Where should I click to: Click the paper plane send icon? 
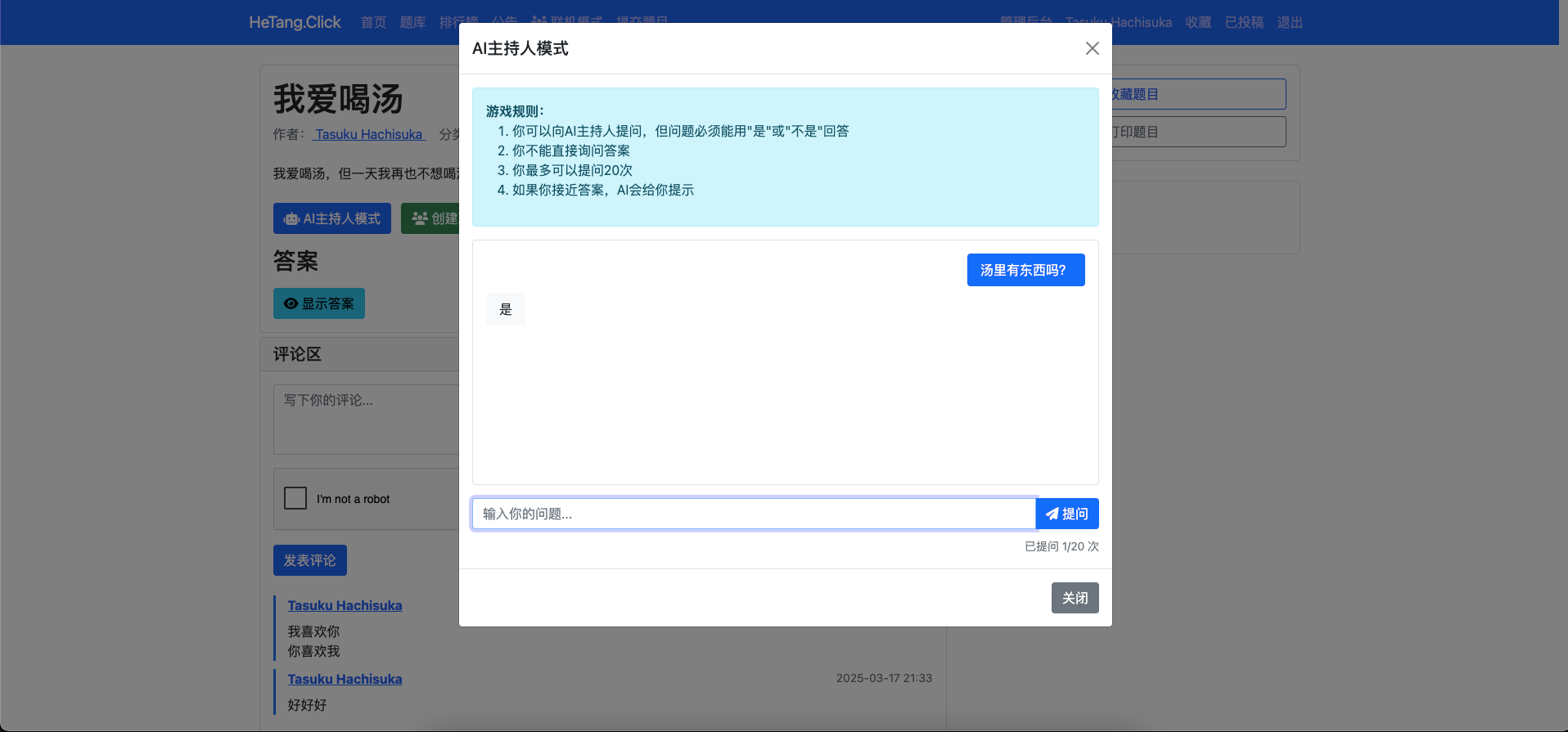coord(1052,514)
